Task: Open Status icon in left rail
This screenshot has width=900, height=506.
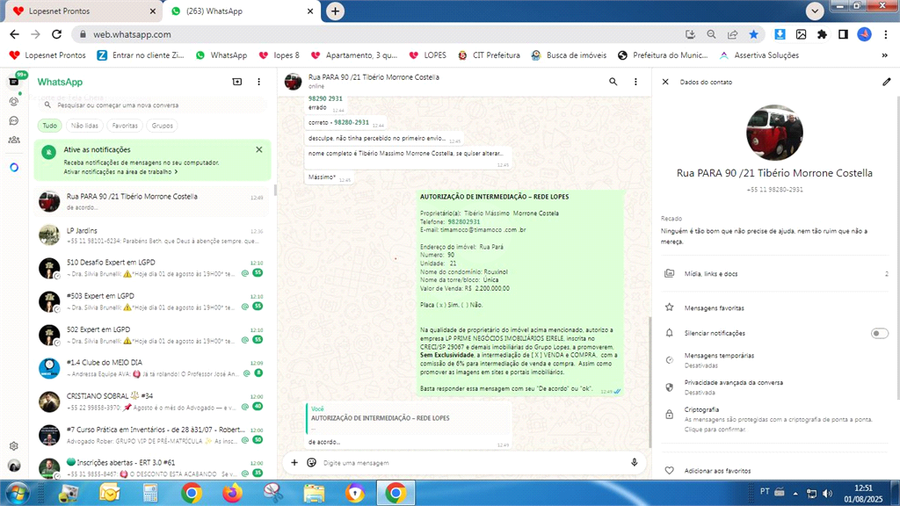Action: coord(14,102)
